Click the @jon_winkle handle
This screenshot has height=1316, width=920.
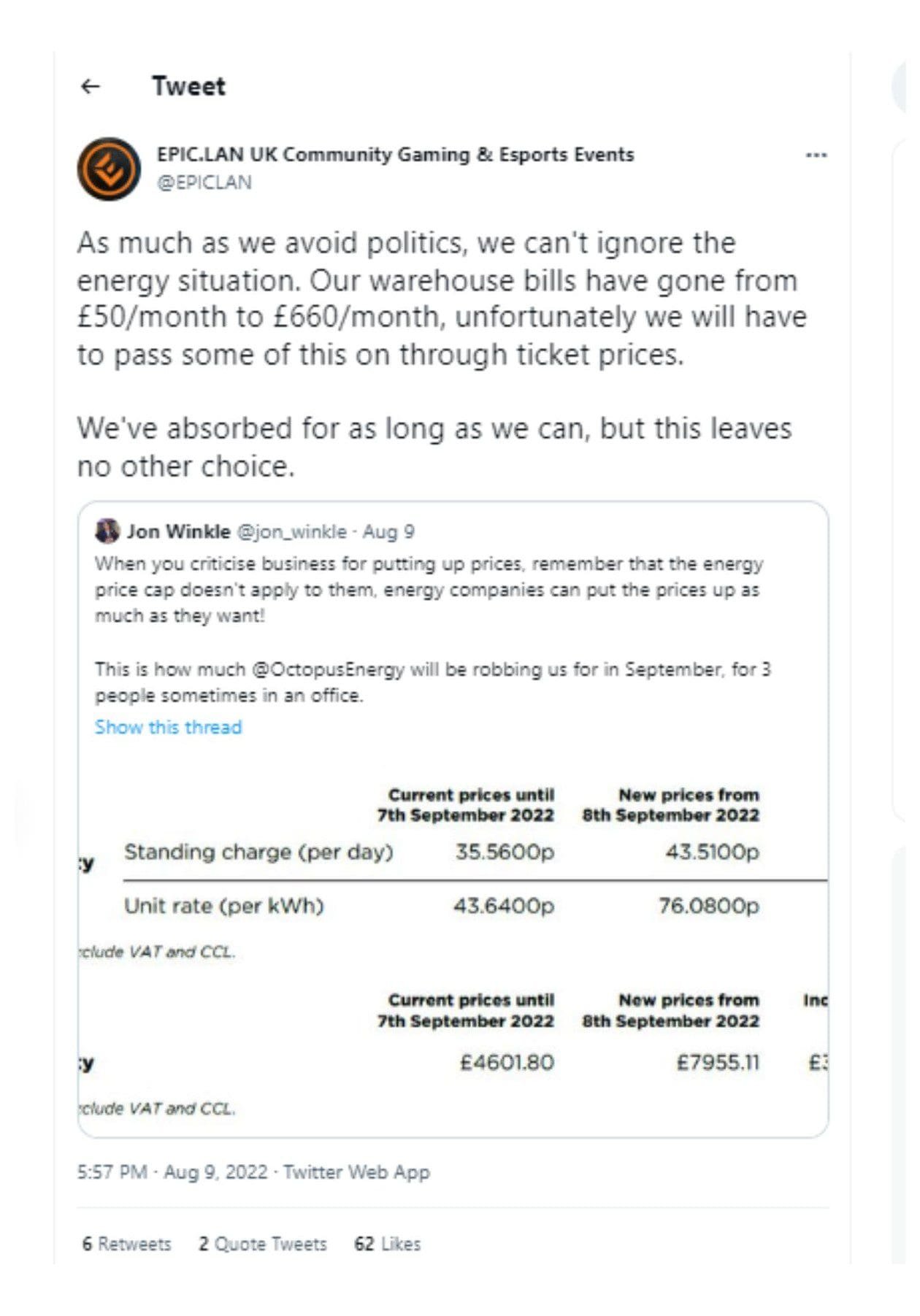point(292,531)
